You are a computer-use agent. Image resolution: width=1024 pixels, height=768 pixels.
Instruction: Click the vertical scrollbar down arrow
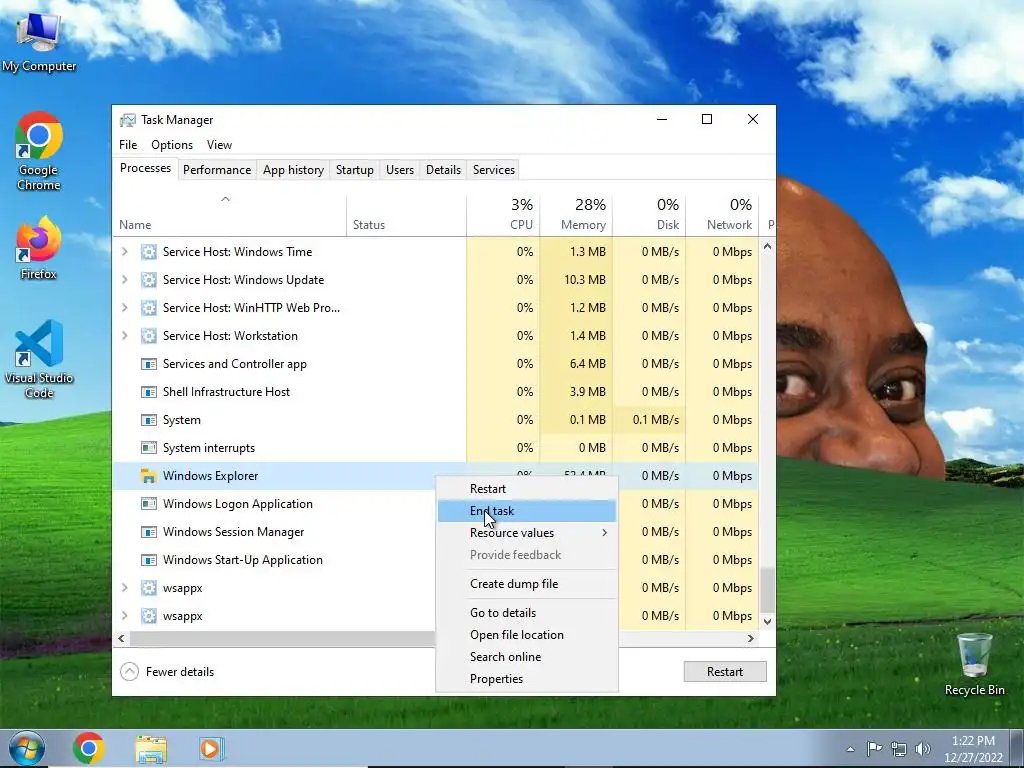(x=767, y=622)
